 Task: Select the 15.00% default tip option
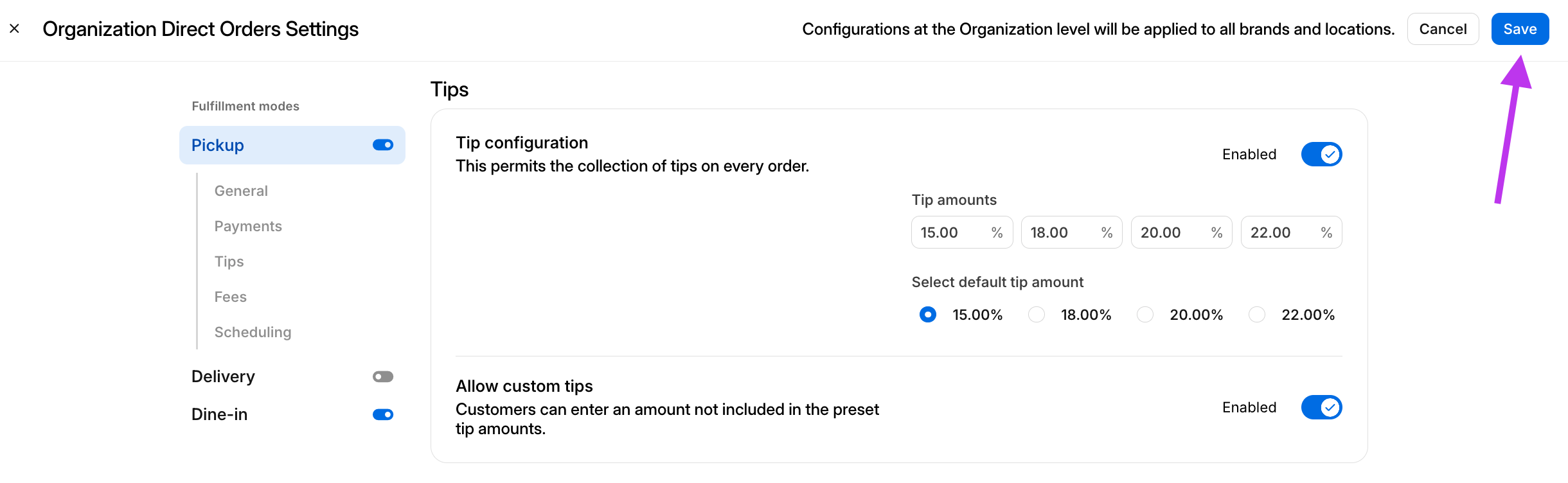click(x=927, y=315)
